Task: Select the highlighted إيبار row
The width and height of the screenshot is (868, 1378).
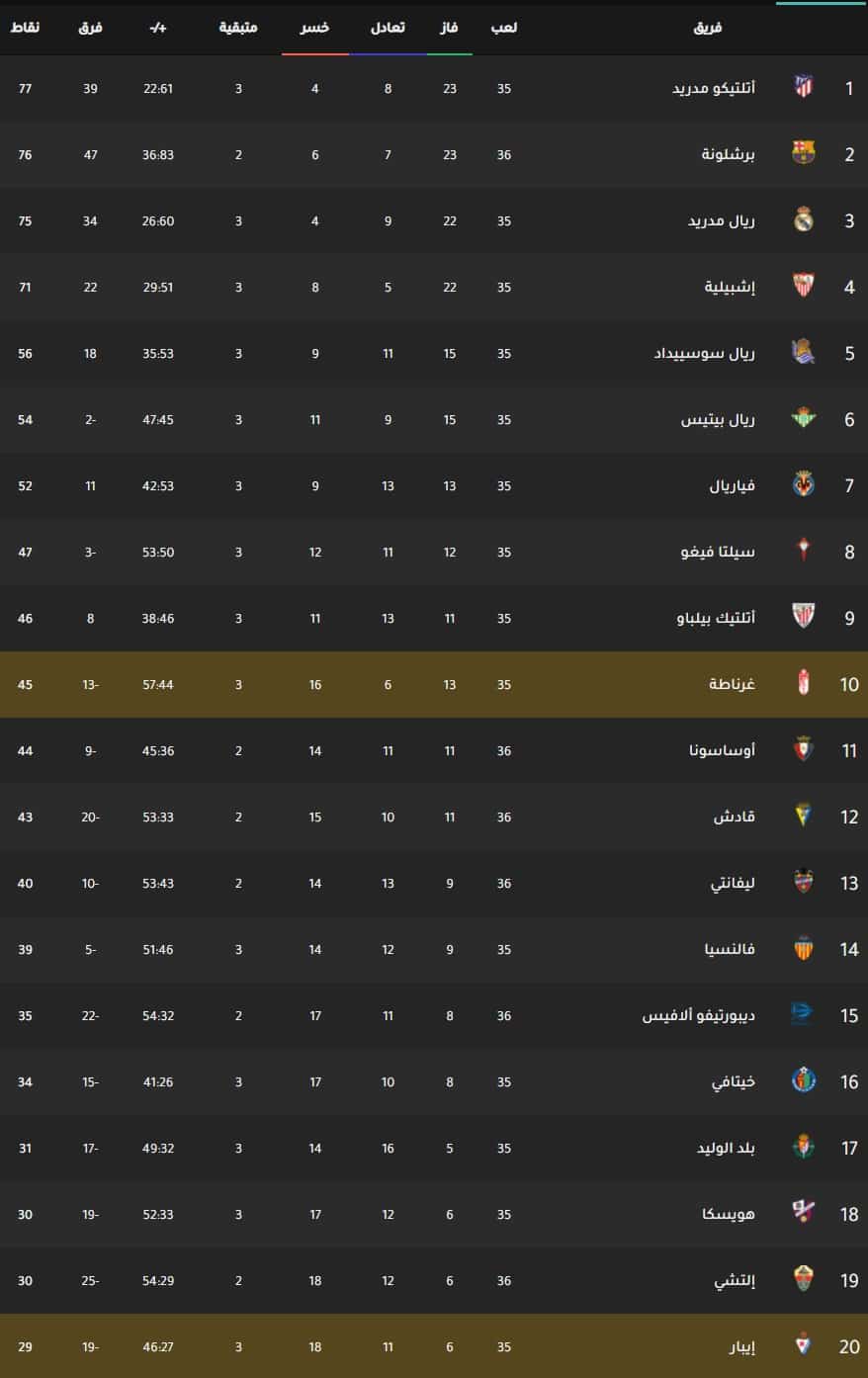Action: 434,1345
